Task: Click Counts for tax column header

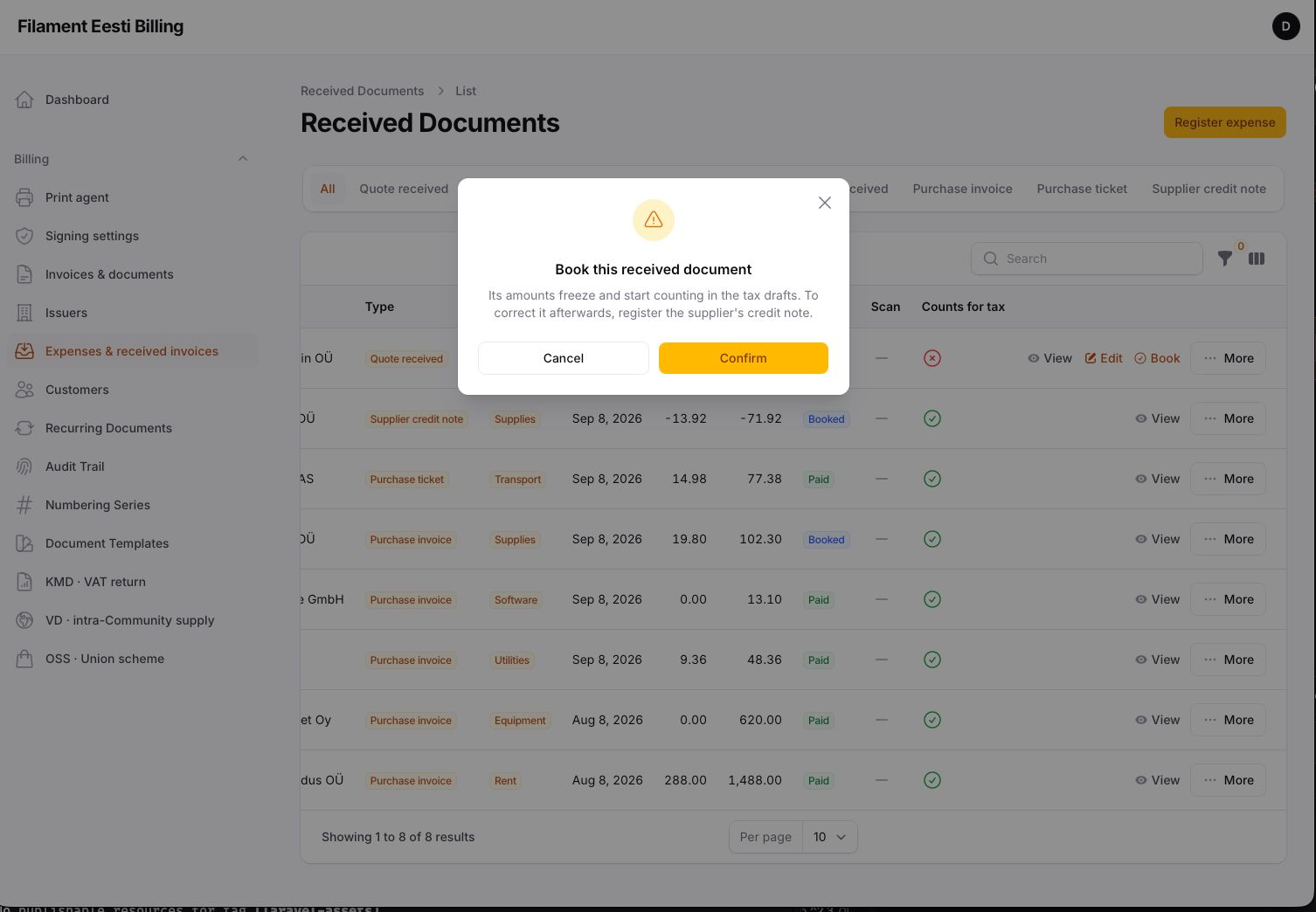Action: tap(963, 307)
